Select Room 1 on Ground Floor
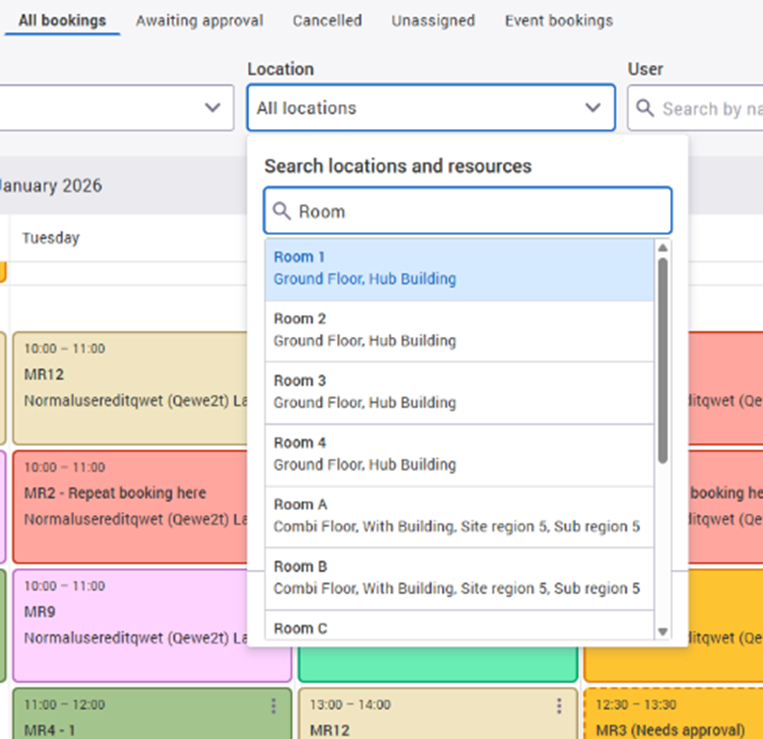763x739 pixels. tap(460, 268)
